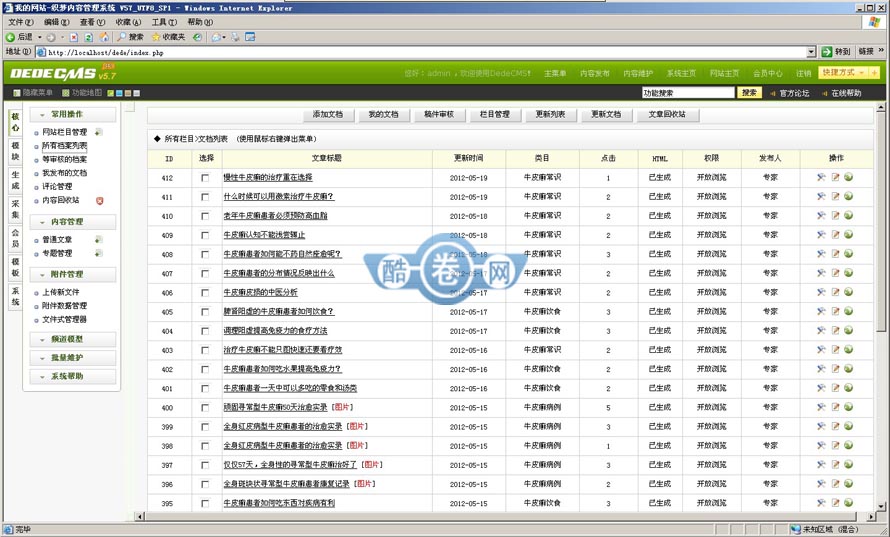Click the green preview icon in row 397
The width and height of the screenshot is (890, 537).
pos(849,464)
